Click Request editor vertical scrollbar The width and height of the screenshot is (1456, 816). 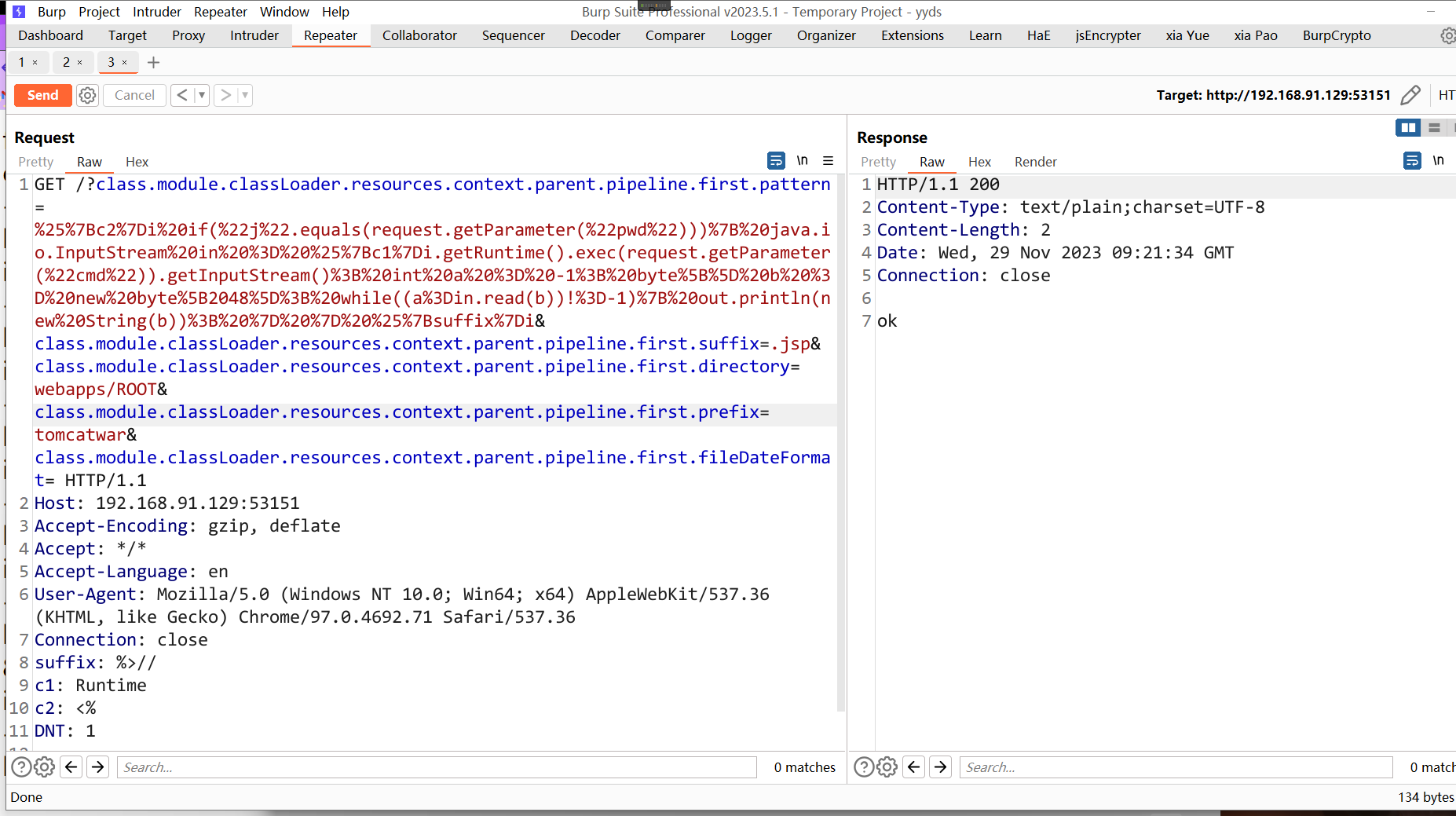841,443
